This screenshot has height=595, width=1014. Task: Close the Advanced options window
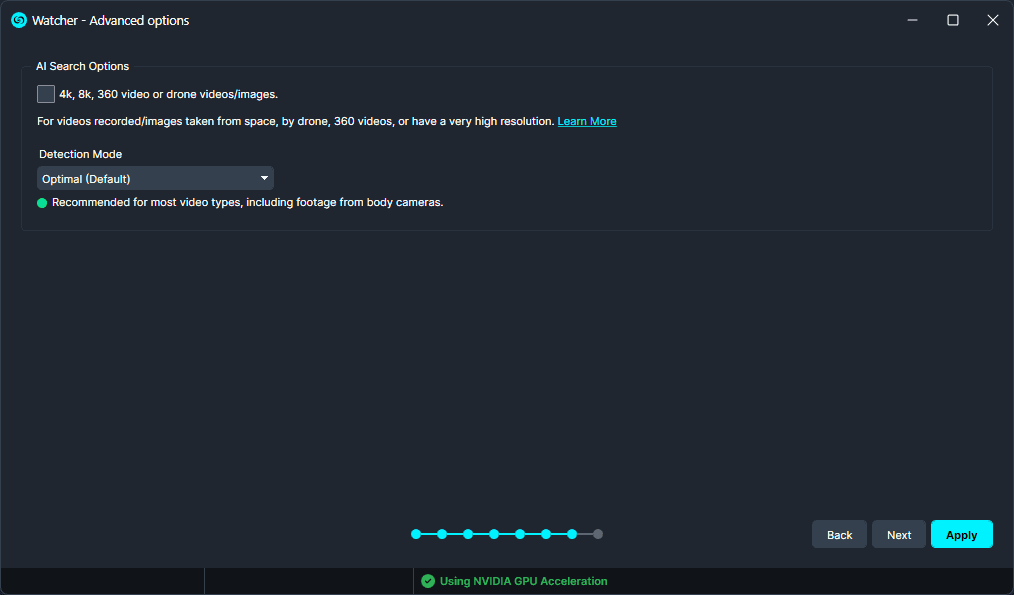click(x=993, y=20)
